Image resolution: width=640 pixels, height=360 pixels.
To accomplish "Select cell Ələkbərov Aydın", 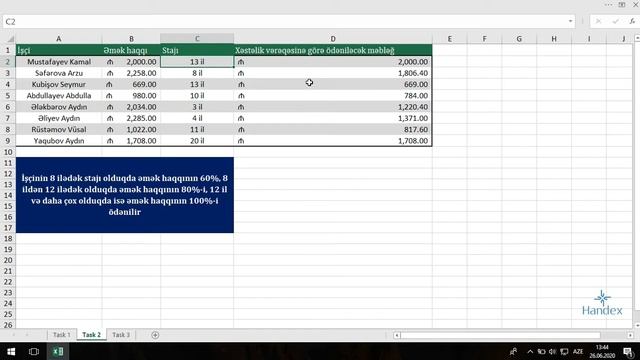I will pos(59,107).
